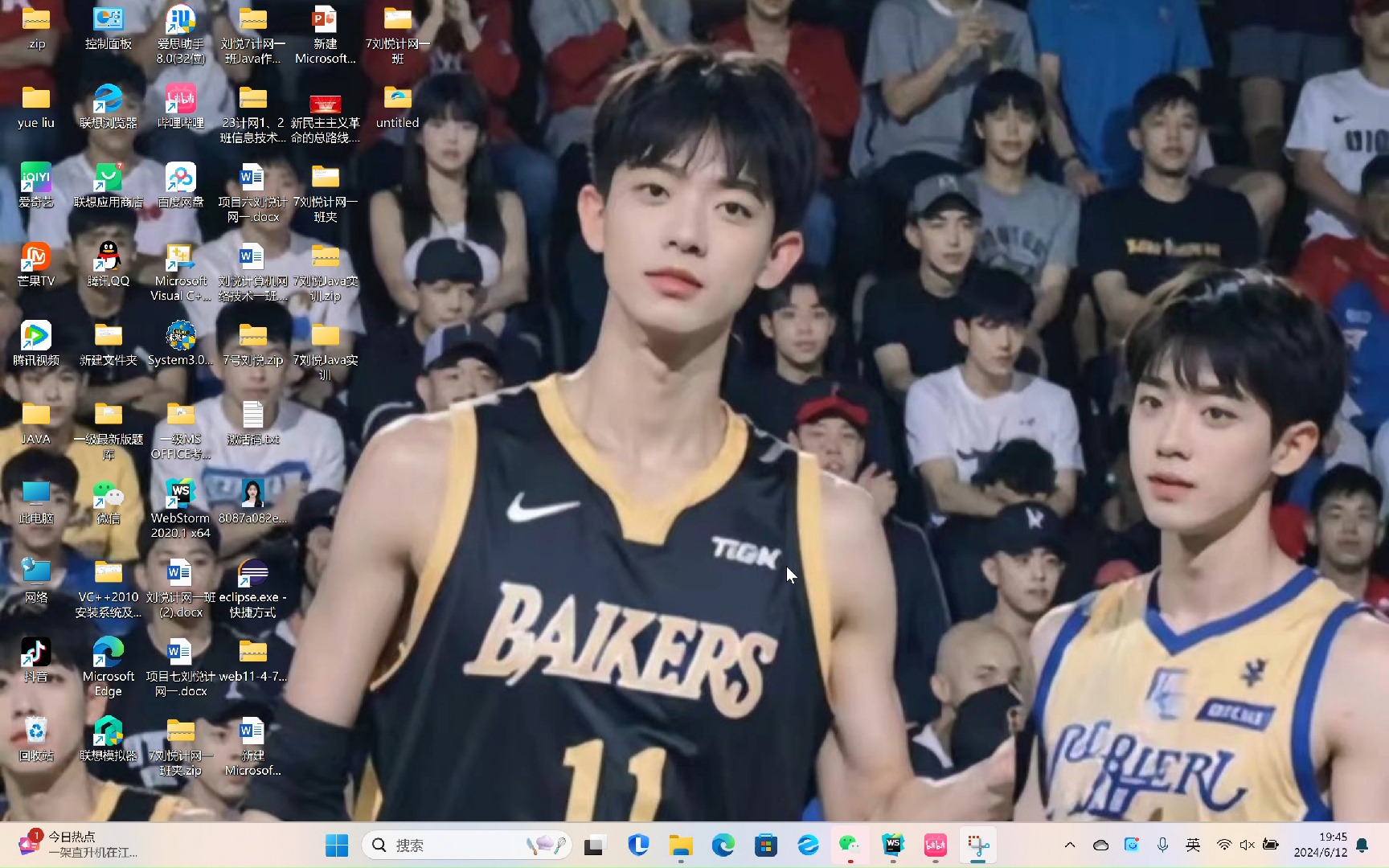The height and width of the screenshot is (868, 1389).
Task: Open Microsoft Store from the taskbar
Action: (x=766, y=845)
